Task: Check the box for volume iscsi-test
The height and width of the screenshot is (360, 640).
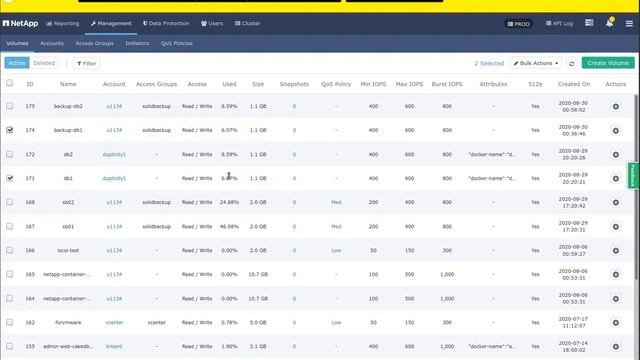Action: click(9, 250)
